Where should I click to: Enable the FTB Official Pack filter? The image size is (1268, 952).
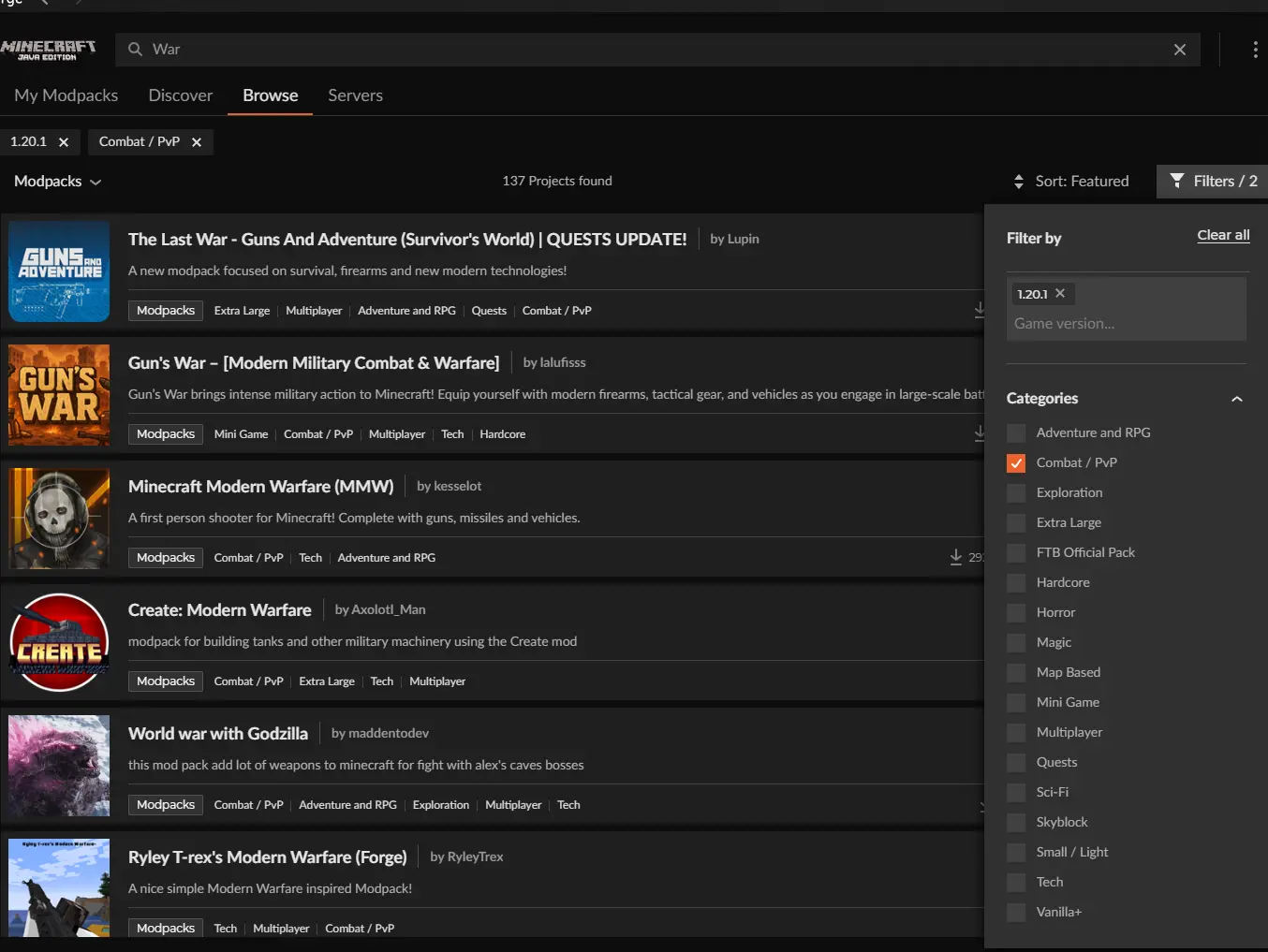coord(1016,552)
